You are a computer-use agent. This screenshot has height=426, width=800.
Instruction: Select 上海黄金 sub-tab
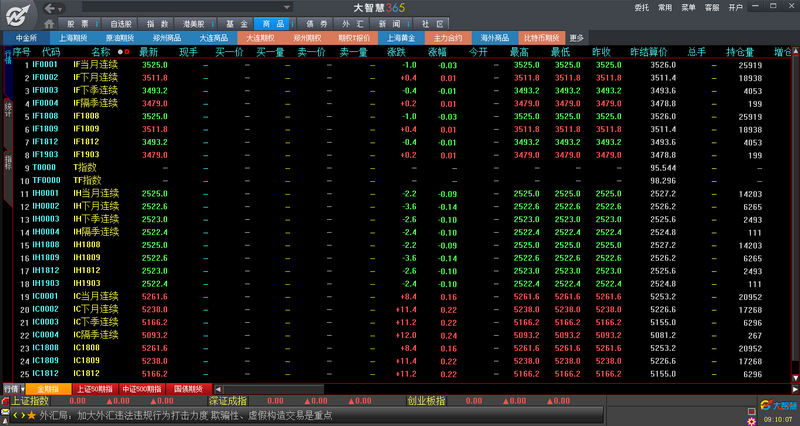coord(401,38)
